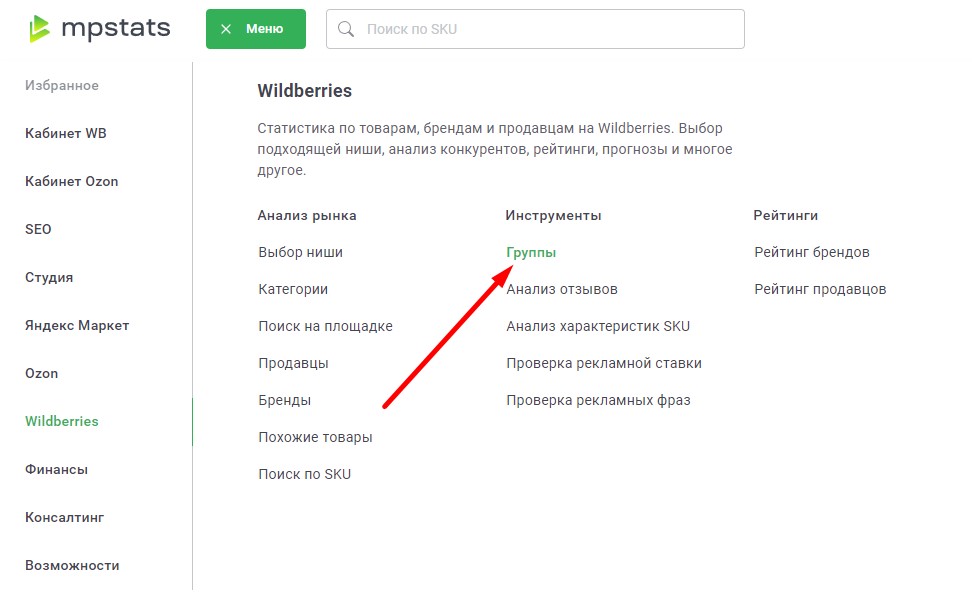This screenshot has width=972, height=600.
Task: Open Проверка рекламной ставки link
Action: pyautogui.click(x=604, y=364)
